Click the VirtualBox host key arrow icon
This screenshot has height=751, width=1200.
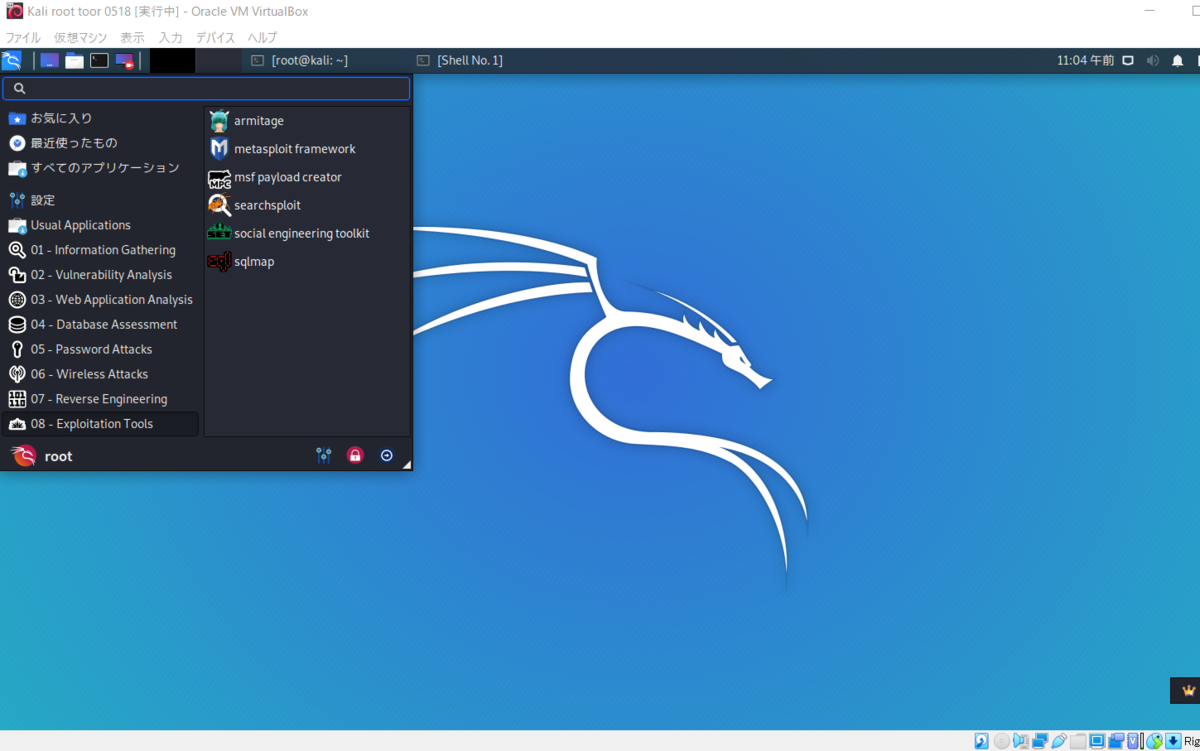(1173, 741)
